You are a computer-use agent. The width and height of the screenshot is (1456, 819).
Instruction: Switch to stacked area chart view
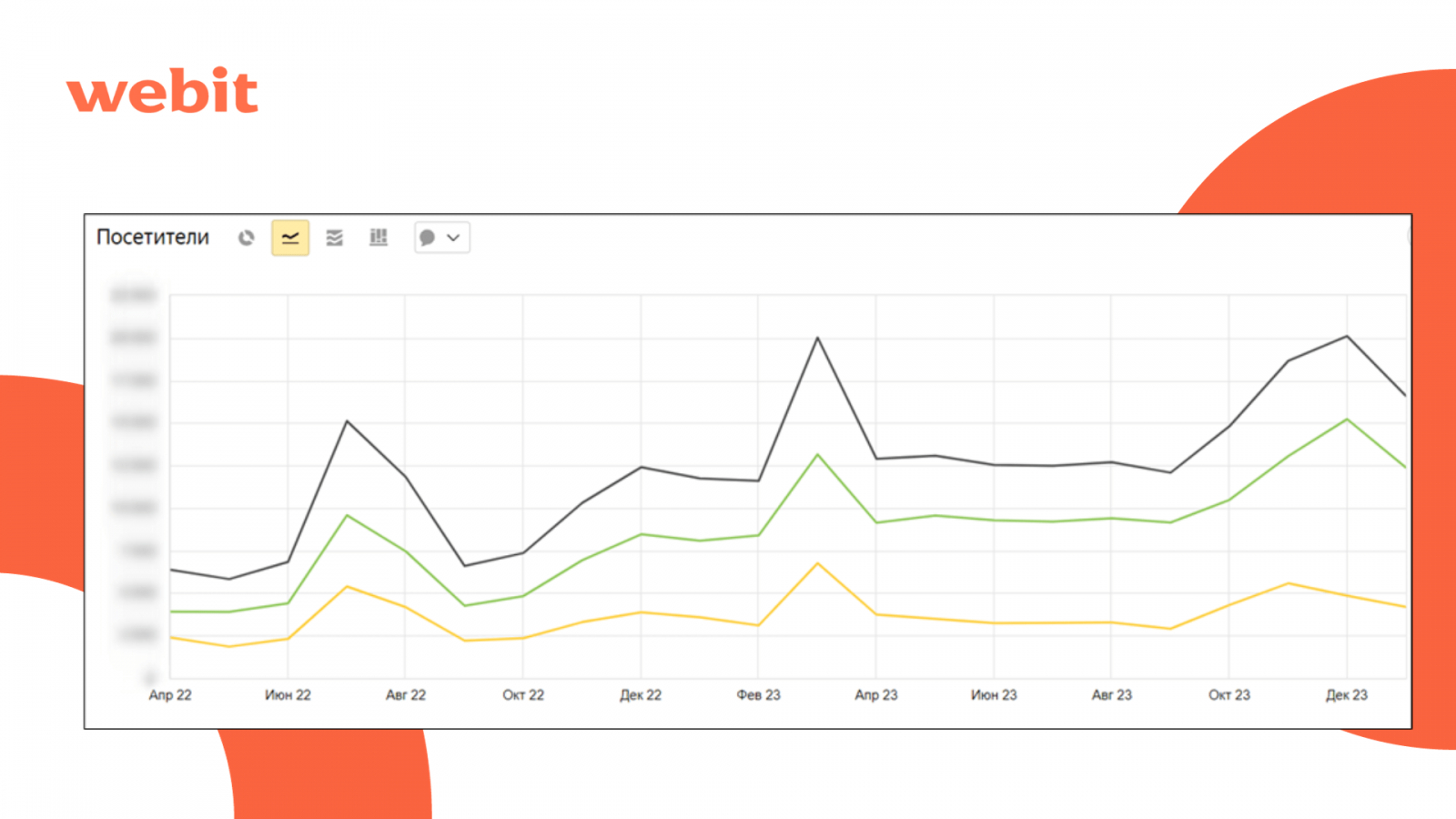335,238
